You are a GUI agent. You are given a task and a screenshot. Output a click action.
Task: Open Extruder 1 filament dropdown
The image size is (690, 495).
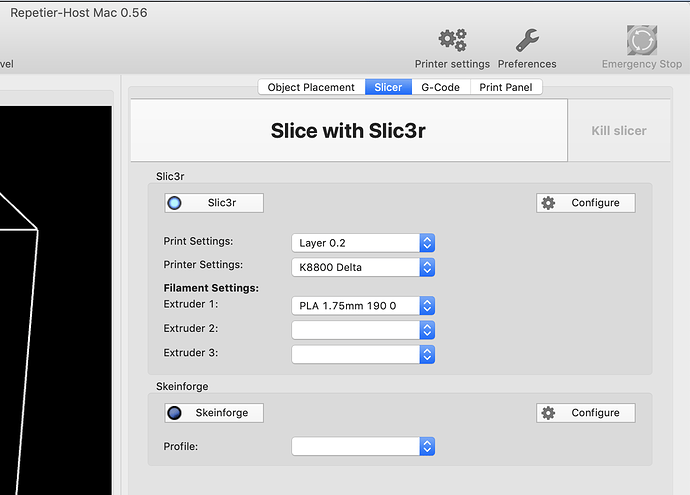pos(363,306)
